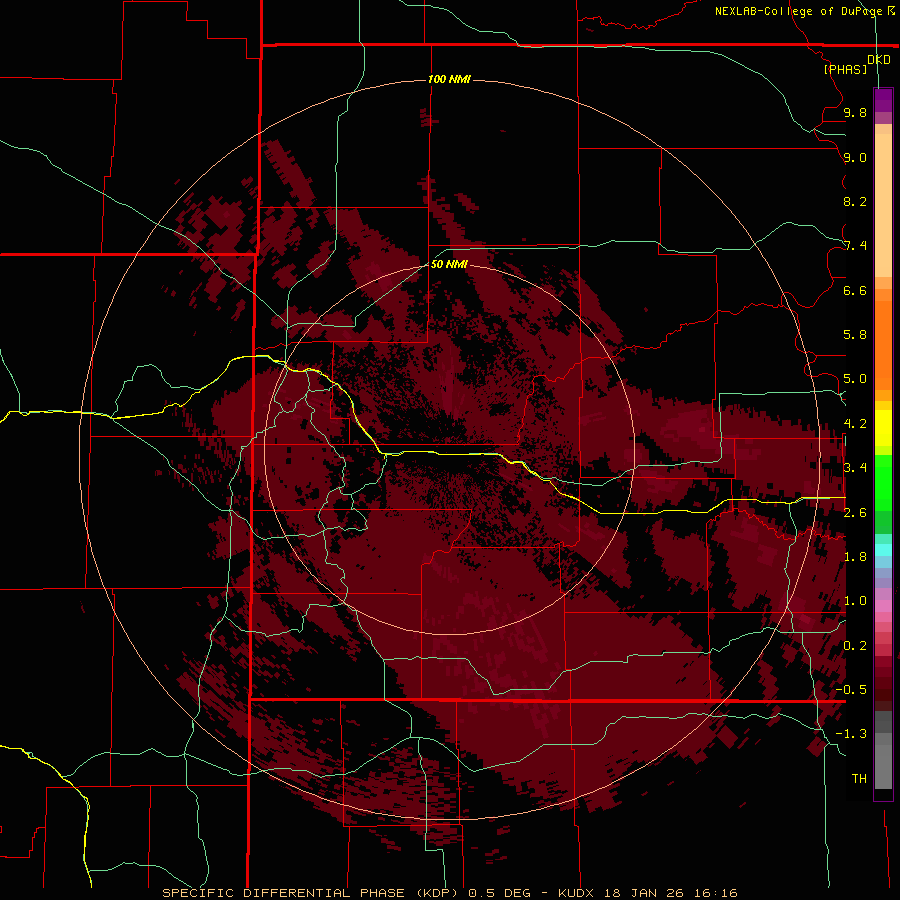This screenshot has height=900, width=900.
Task: Click the -1.3 value on the legend
Action: pyautogui.click(x=851, y=734)
